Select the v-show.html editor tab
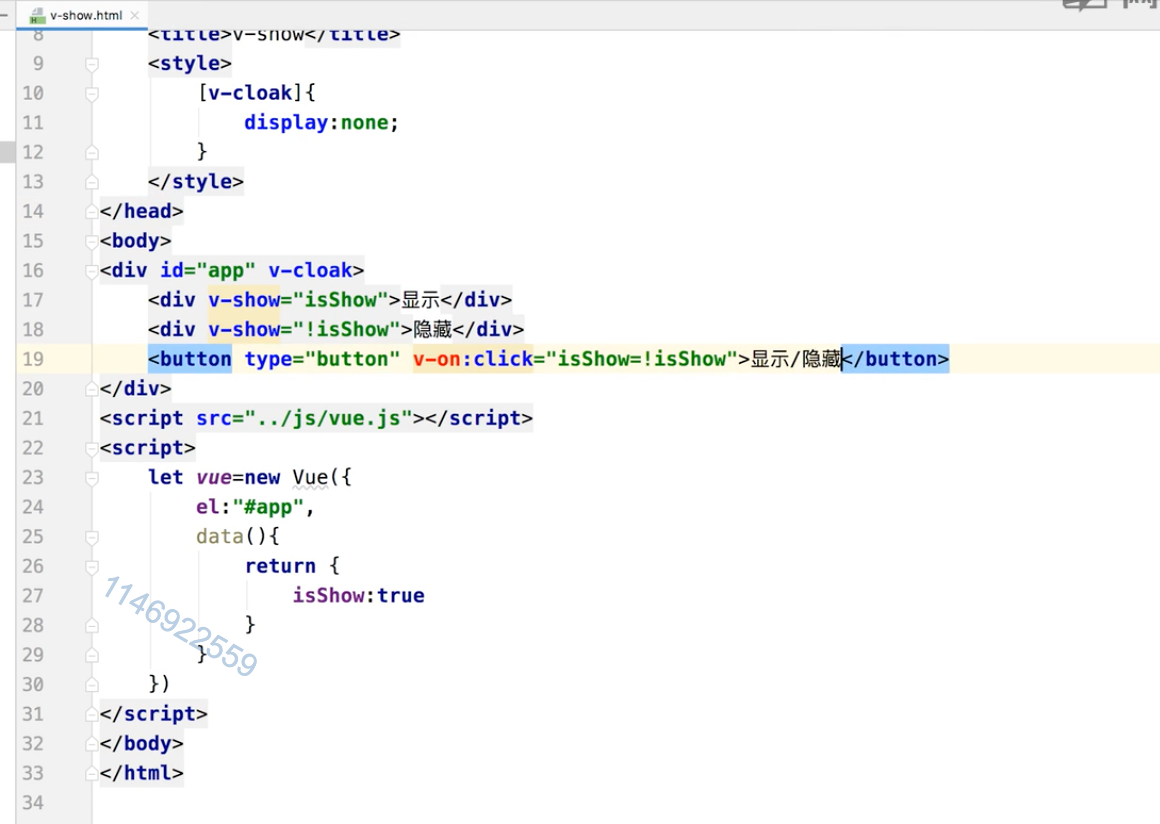The width and height of the screenshot is (1160, 824). tap(81, 15)
